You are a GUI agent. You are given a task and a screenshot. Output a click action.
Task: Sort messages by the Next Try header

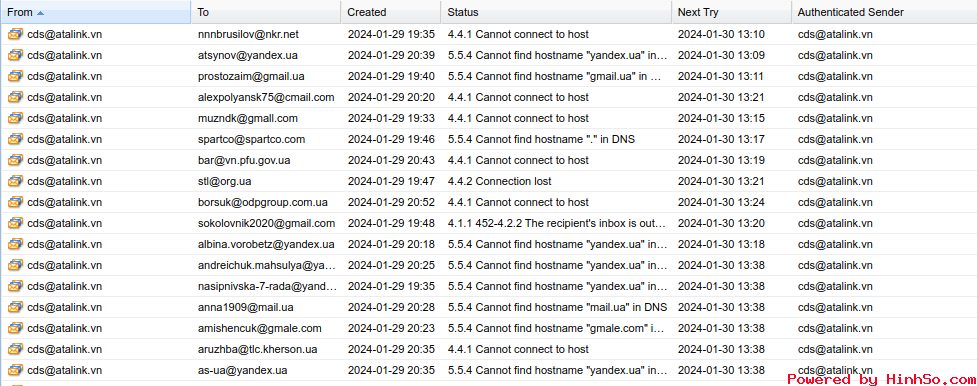point(697,12)
